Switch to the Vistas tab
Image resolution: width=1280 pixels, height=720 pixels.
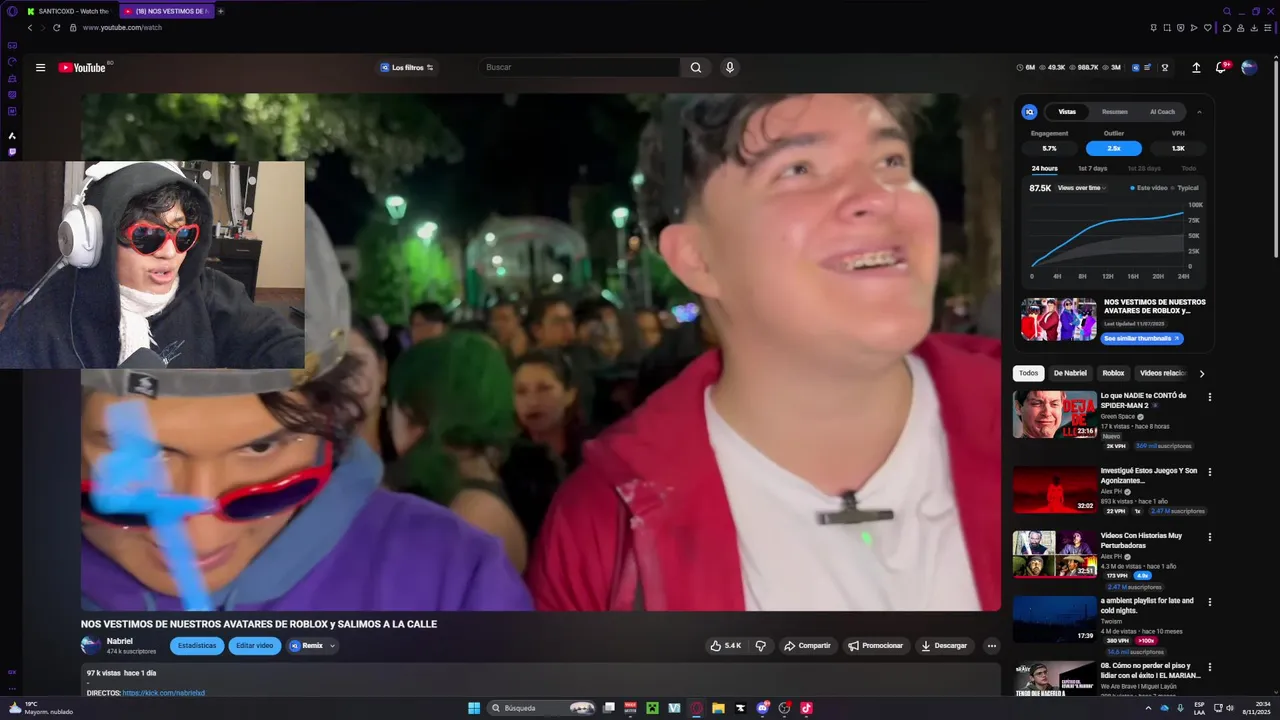click(x=1067, y=112)
